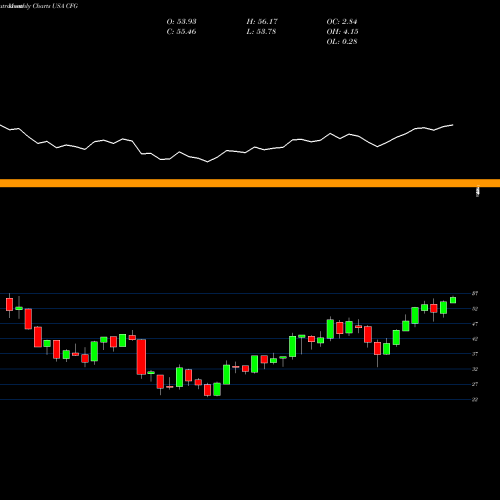Screen dimensions: 500x500
Task: Click the 47 price axis label
Action: click(x=475, y=324)
